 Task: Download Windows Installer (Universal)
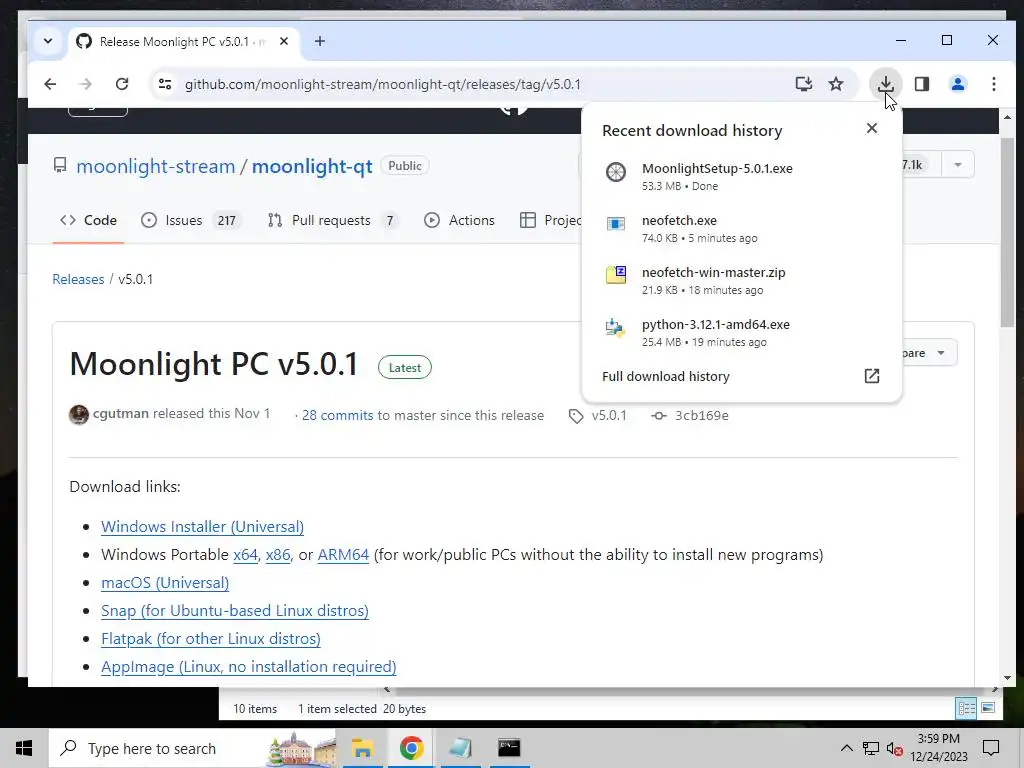202,526
